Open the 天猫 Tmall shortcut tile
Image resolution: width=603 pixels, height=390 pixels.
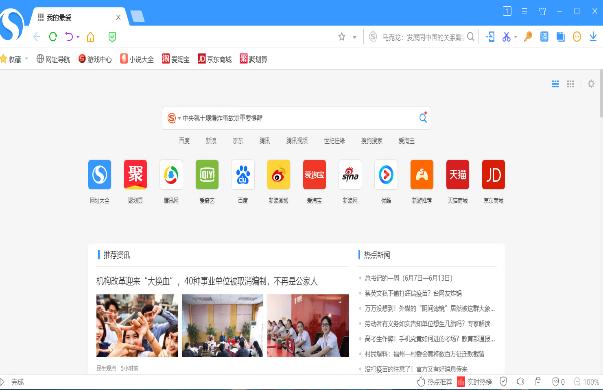click(457, 175)
